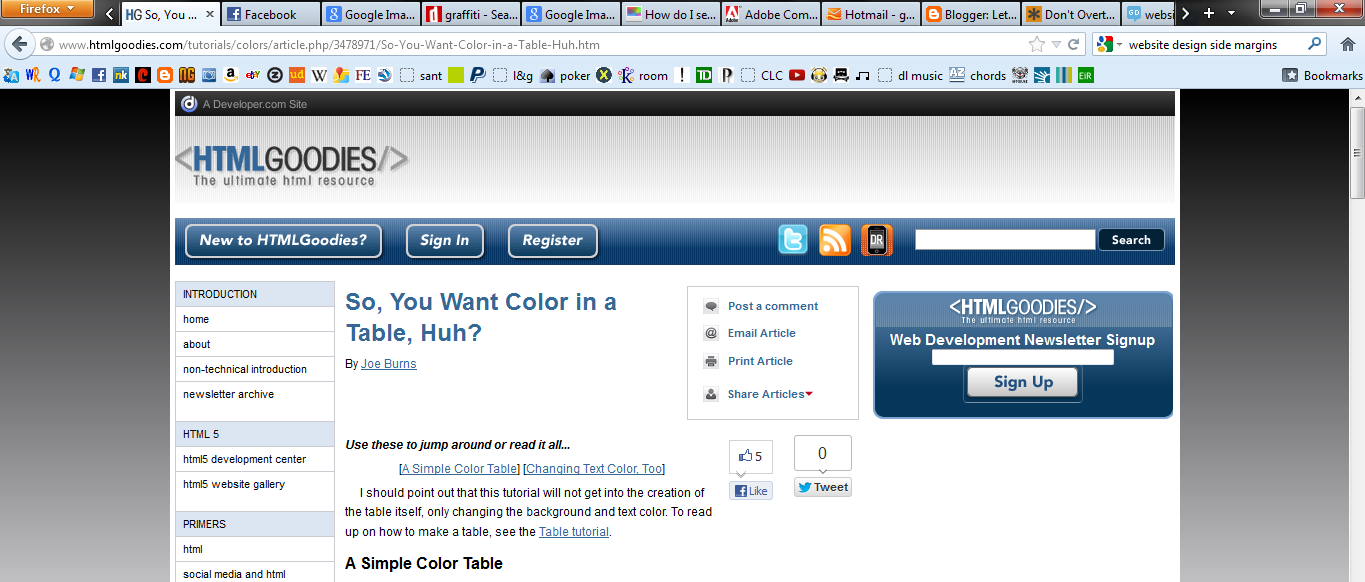Image resolution: width=1365 pixels, height=582 pixels.
Task: Switch to the Facebook tab
Action: point(268,14)
